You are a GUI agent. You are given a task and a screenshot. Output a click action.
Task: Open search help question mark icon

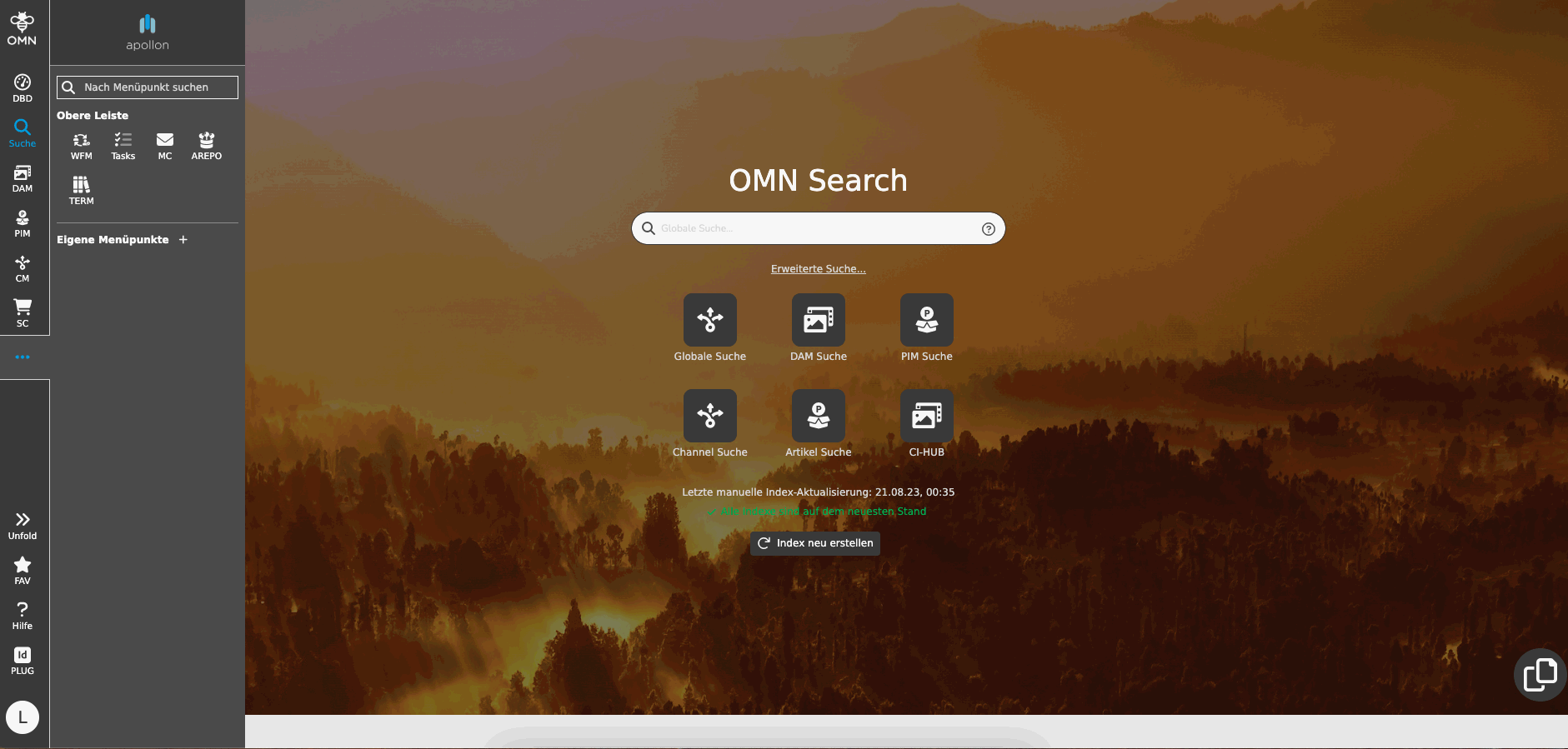pyautogui.click(x=989, y=229)
